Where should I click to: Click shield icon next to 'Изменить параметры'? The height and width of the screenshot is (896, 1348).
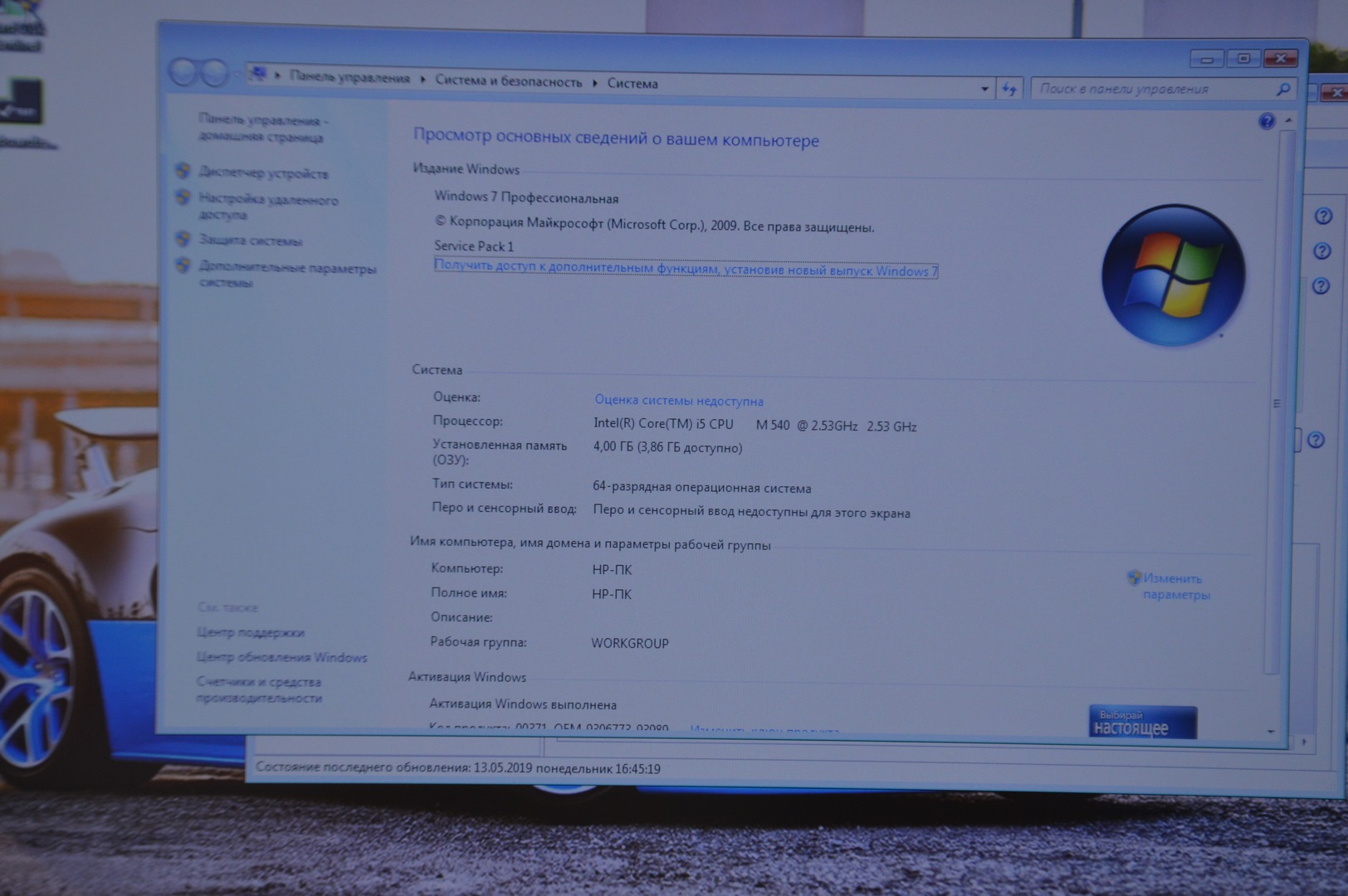click(x=1134, y=577)
